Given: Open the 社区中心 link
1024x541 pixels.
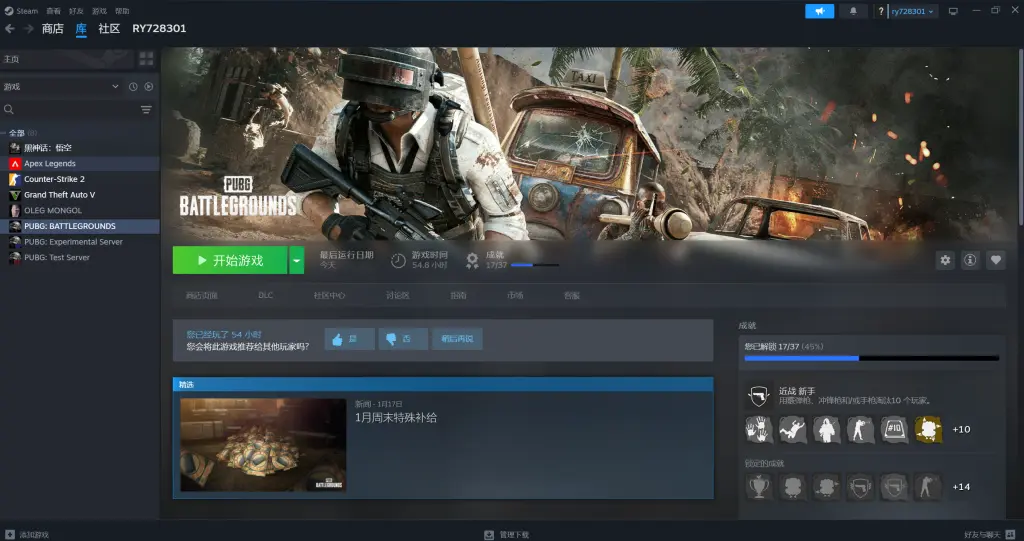Looking at the screenshot, I should [329, 296].
